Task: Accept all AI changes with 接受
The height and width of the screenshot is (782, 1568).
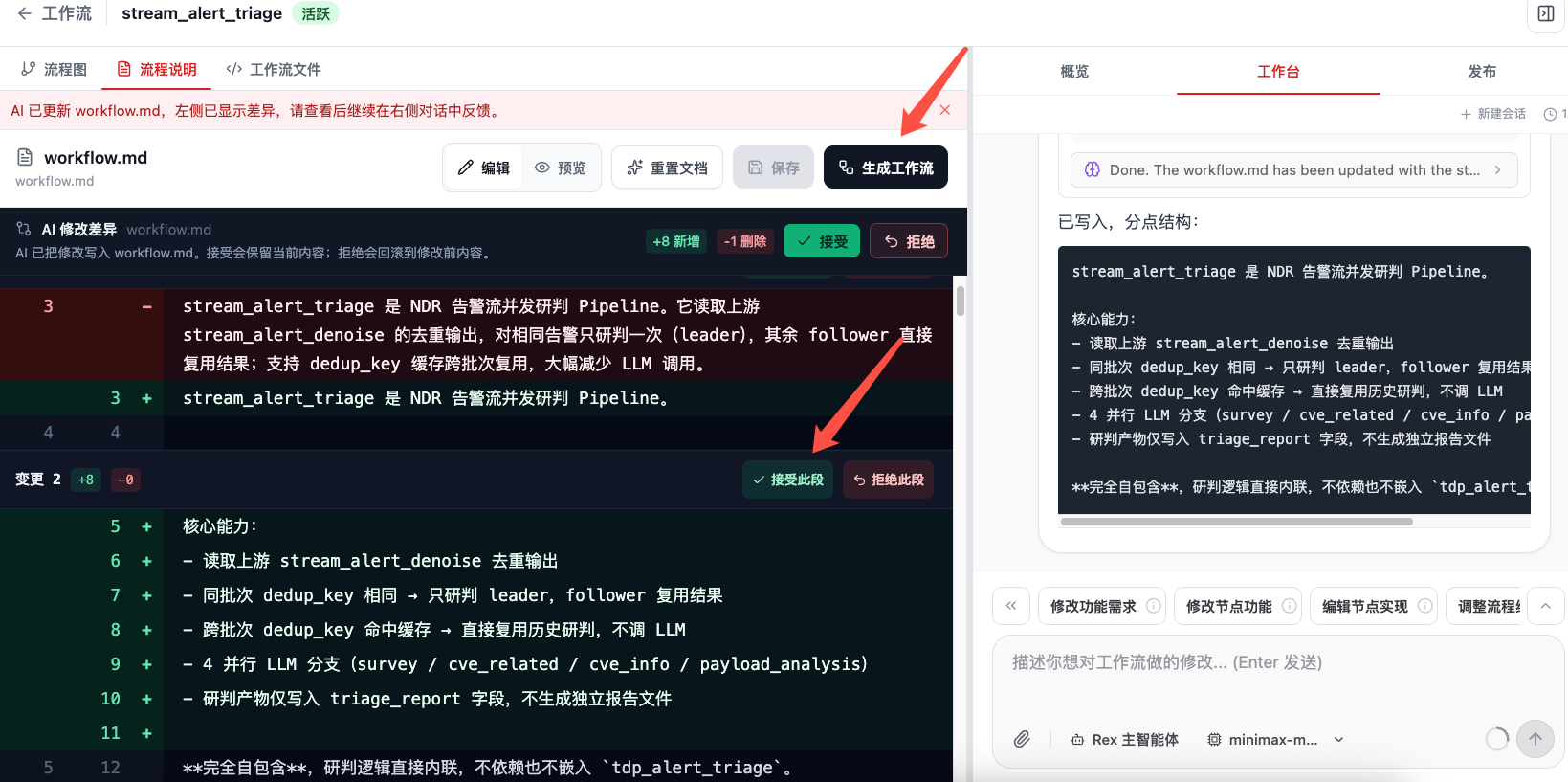Action: coord(822,241)
